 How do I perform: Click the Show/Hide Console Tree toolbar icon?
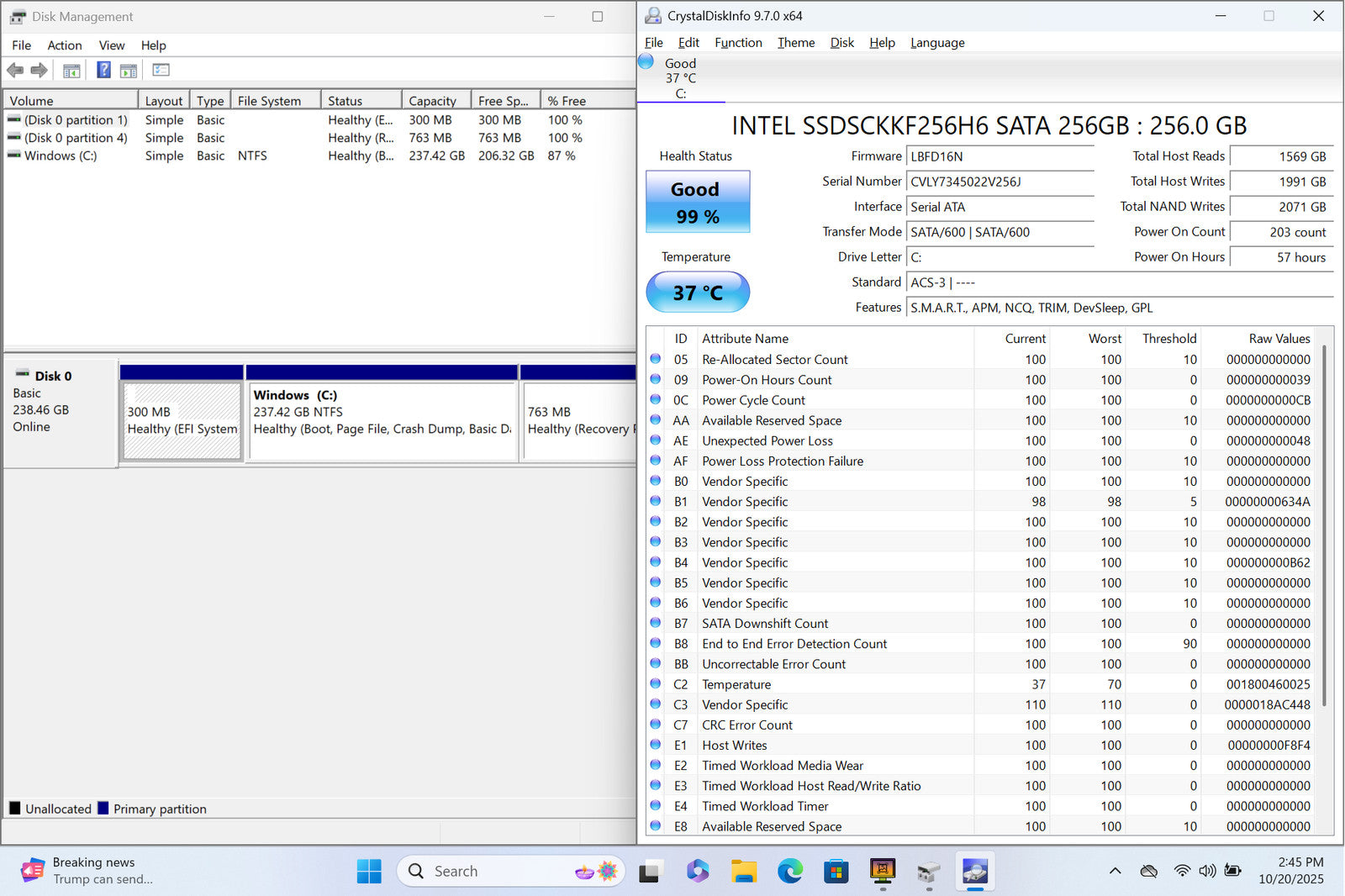[x=71, y=71]
